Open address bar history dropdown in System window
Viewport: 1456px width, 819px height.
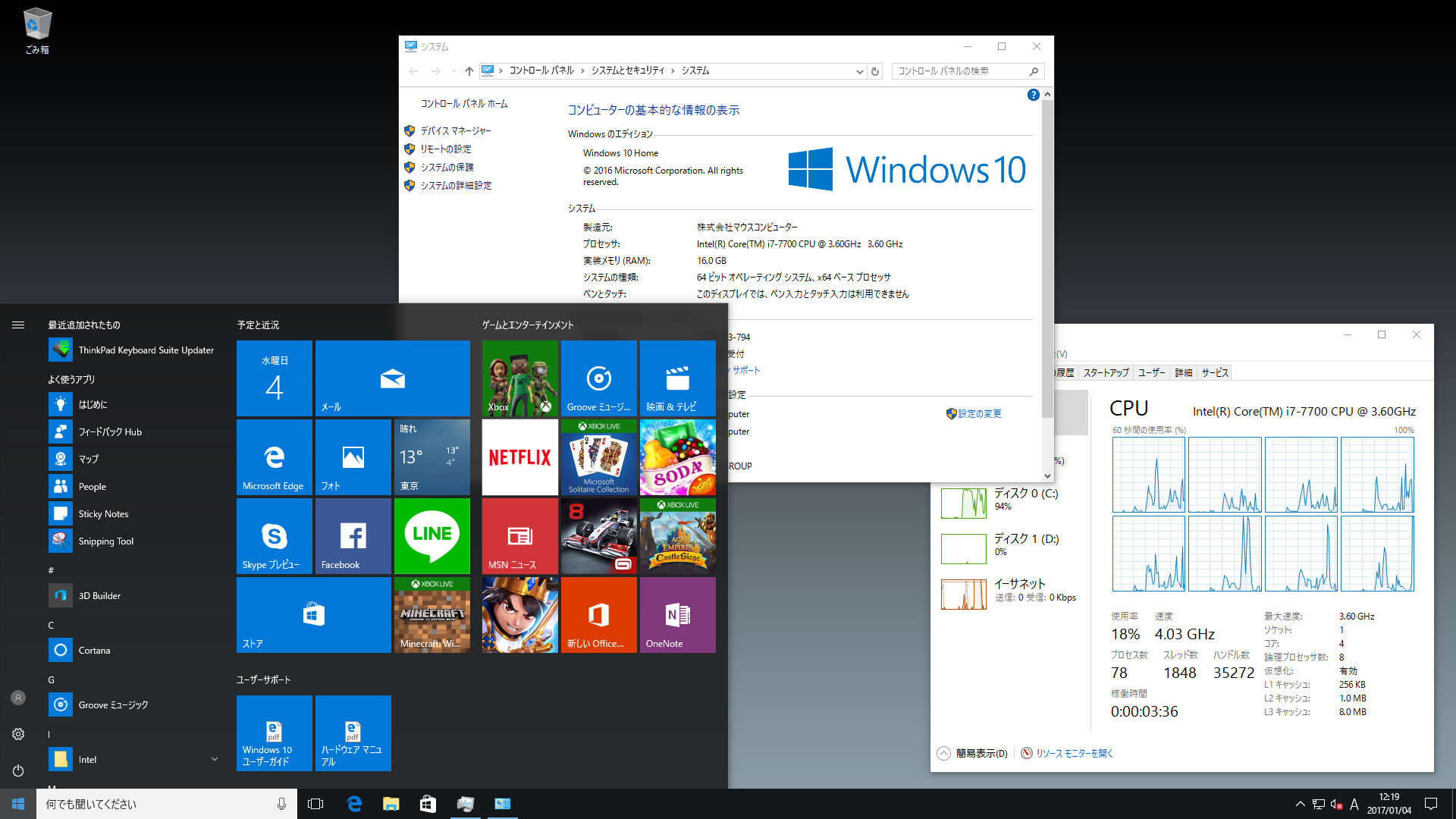click(x=859, y=71)
